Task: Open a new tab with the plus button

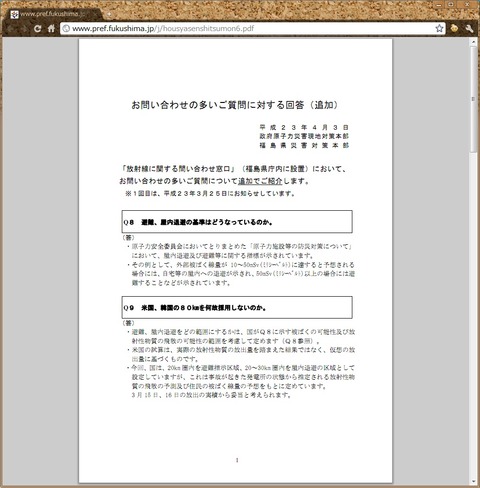Action: [x=109, y=14]
